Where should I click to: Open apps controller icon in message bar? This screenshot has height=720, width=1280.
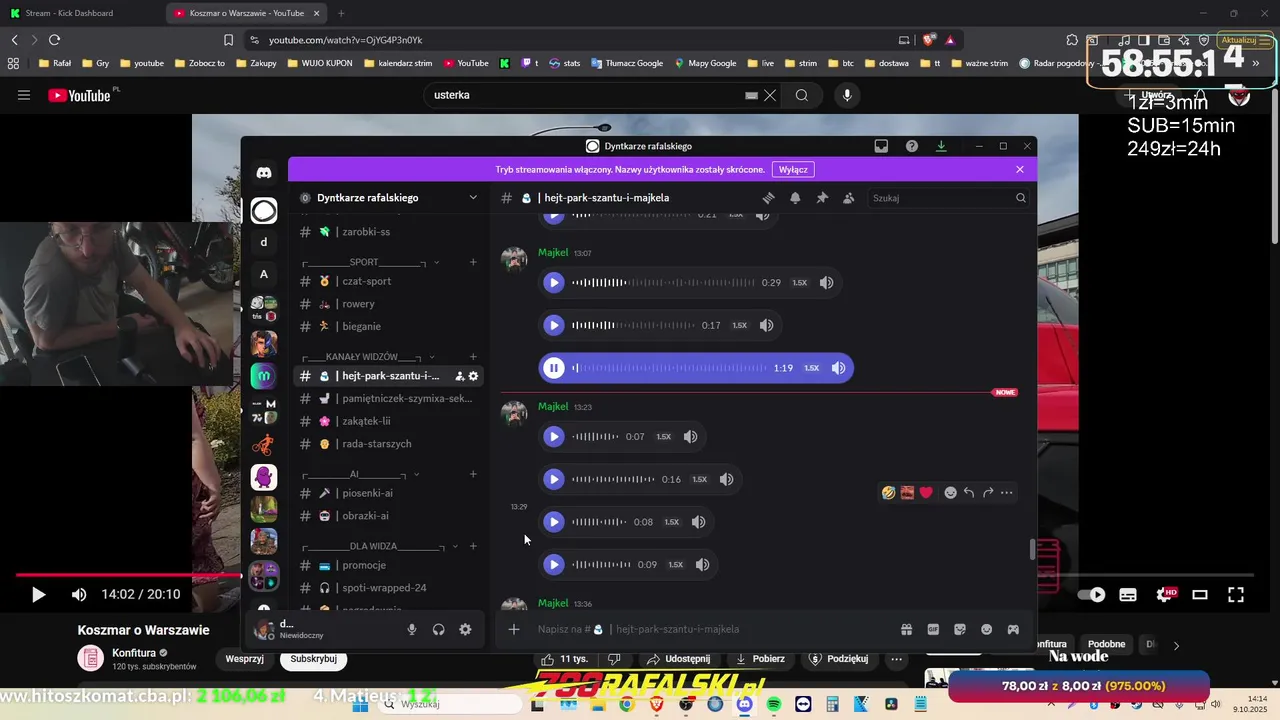coord(1013,629)
